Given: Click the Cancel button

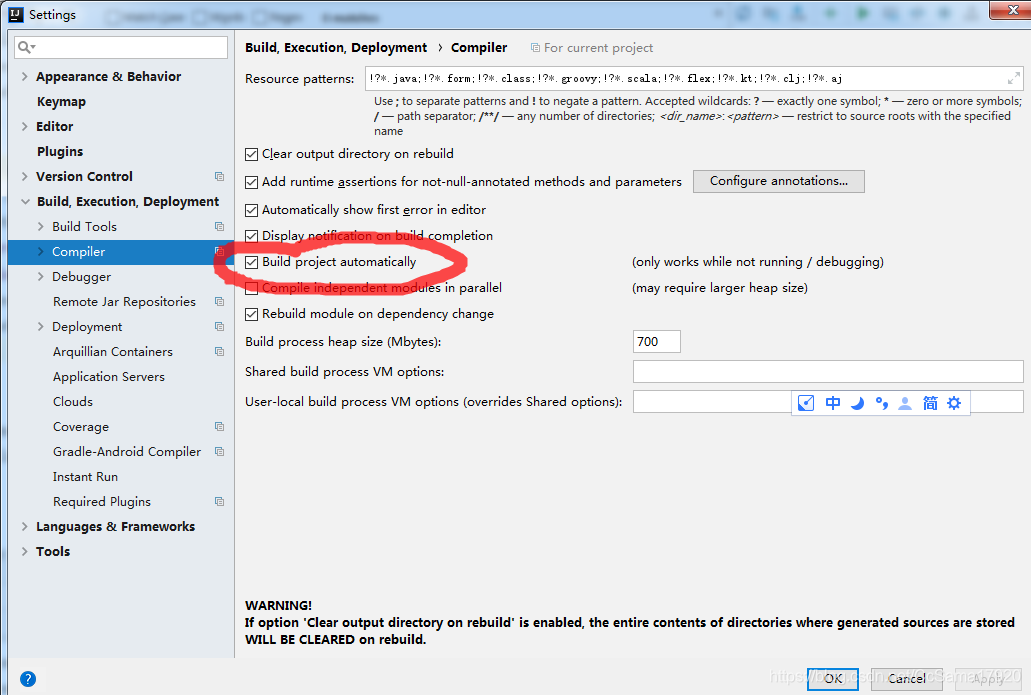Looking at the screenshot, I should (x=906, y=679).
